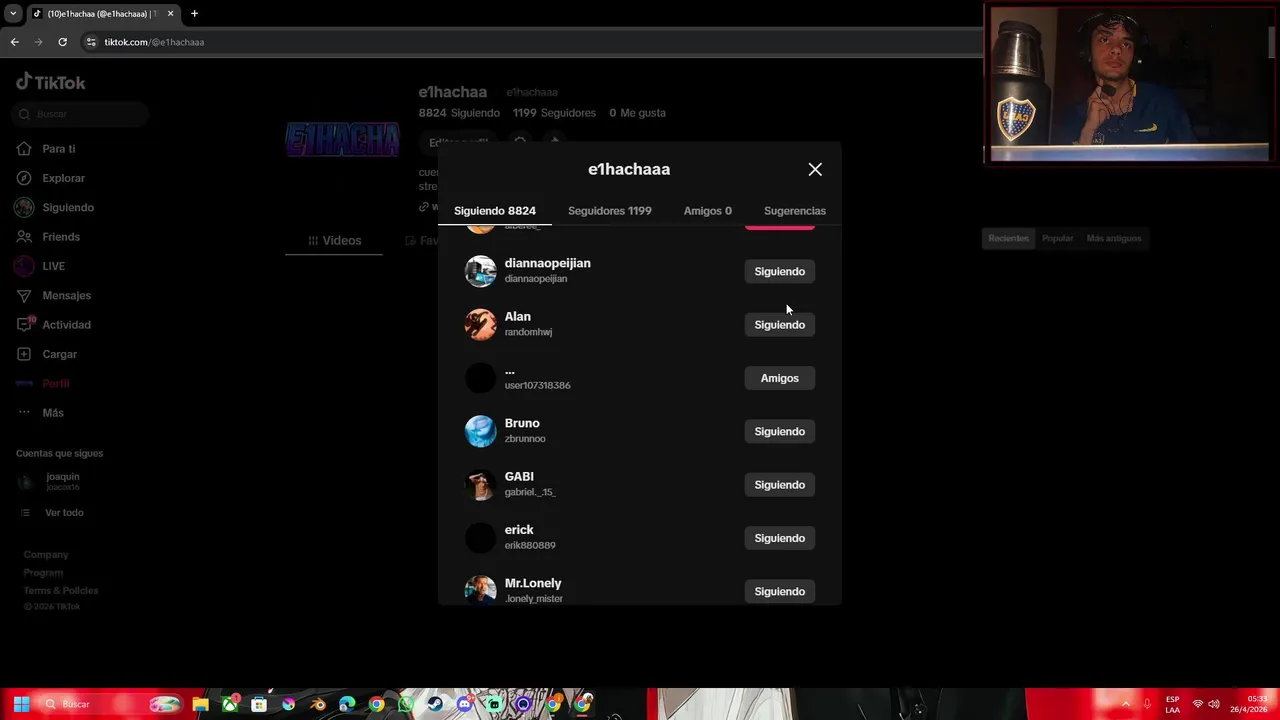Reload the TikTok page
This screenshot has height=720, width=1280.
click(x=62, y=42)
